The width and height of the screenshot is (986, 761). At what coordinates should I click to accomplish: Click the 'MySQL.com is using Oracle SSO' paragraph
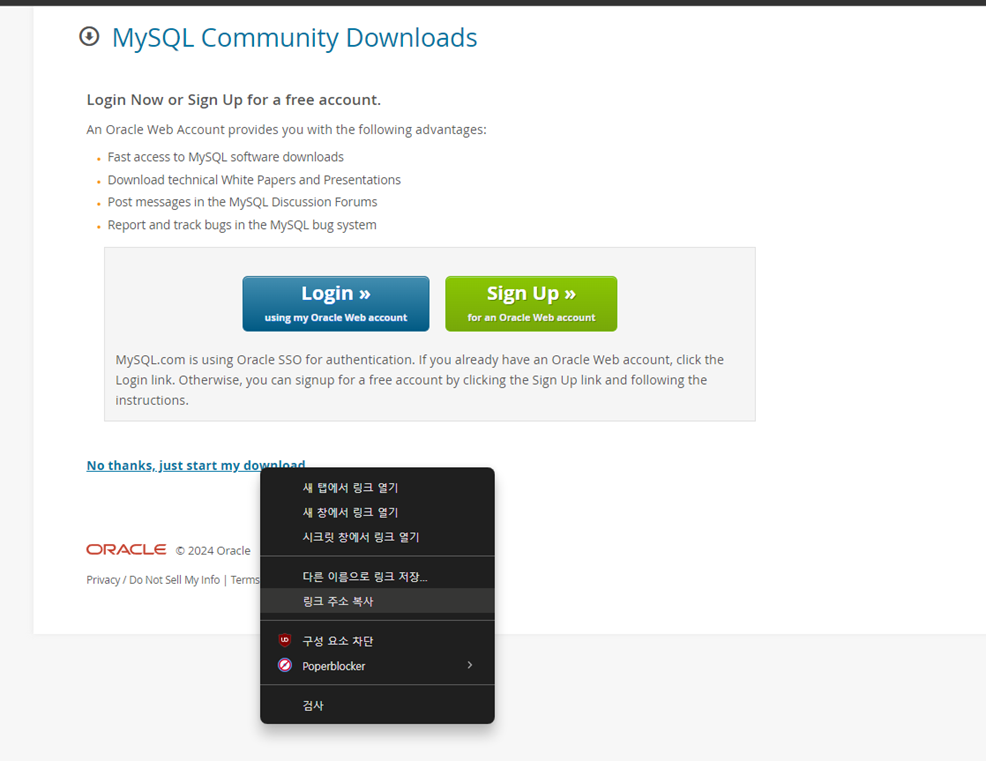419,380
